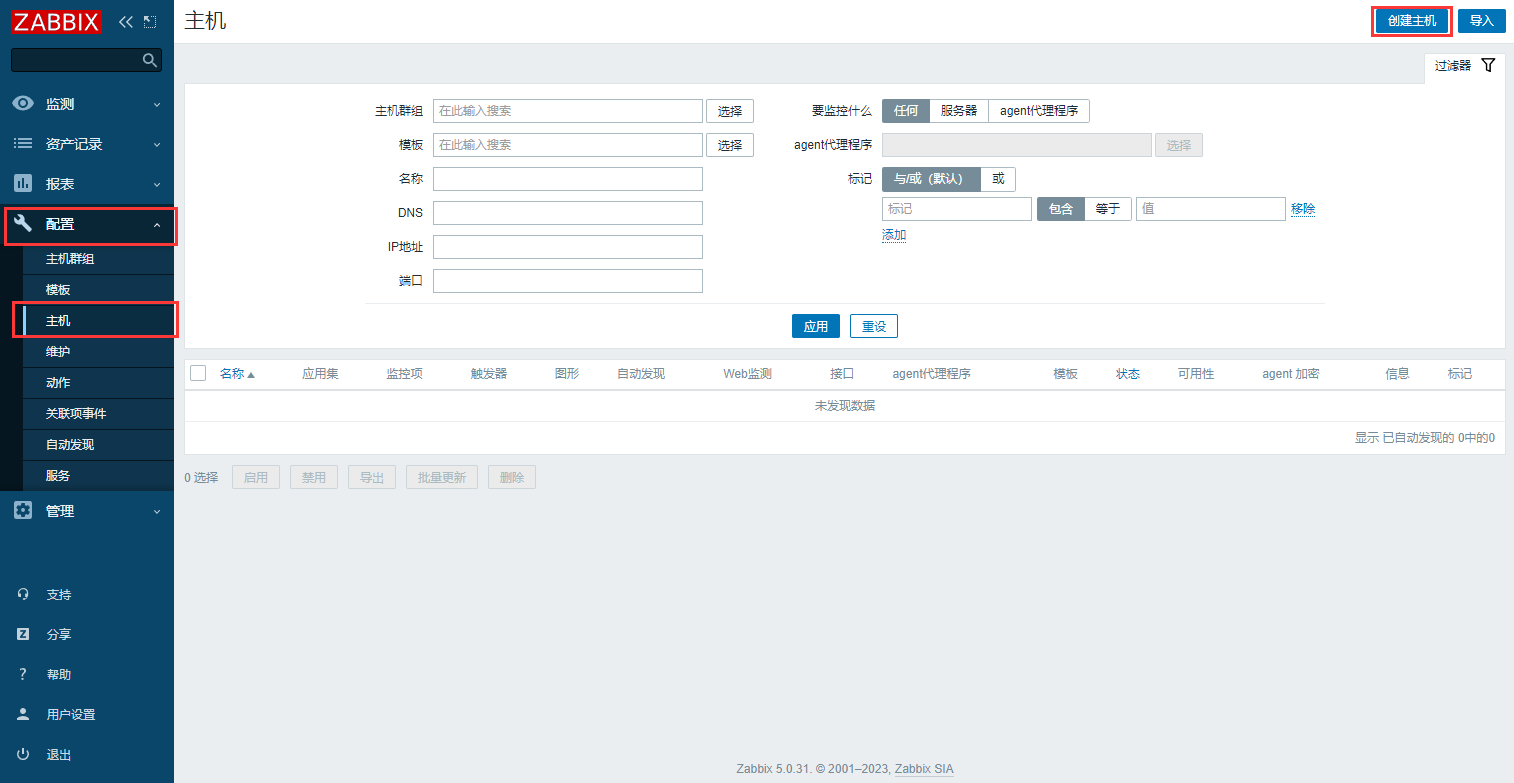Select 等于 tag operator

(1107, 209)
